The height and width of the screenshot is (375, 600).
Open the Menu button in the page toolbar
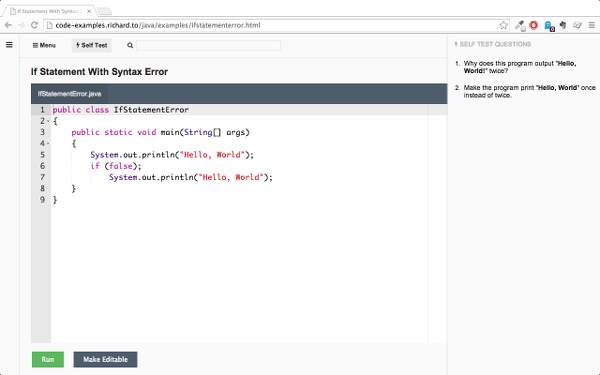44,45
